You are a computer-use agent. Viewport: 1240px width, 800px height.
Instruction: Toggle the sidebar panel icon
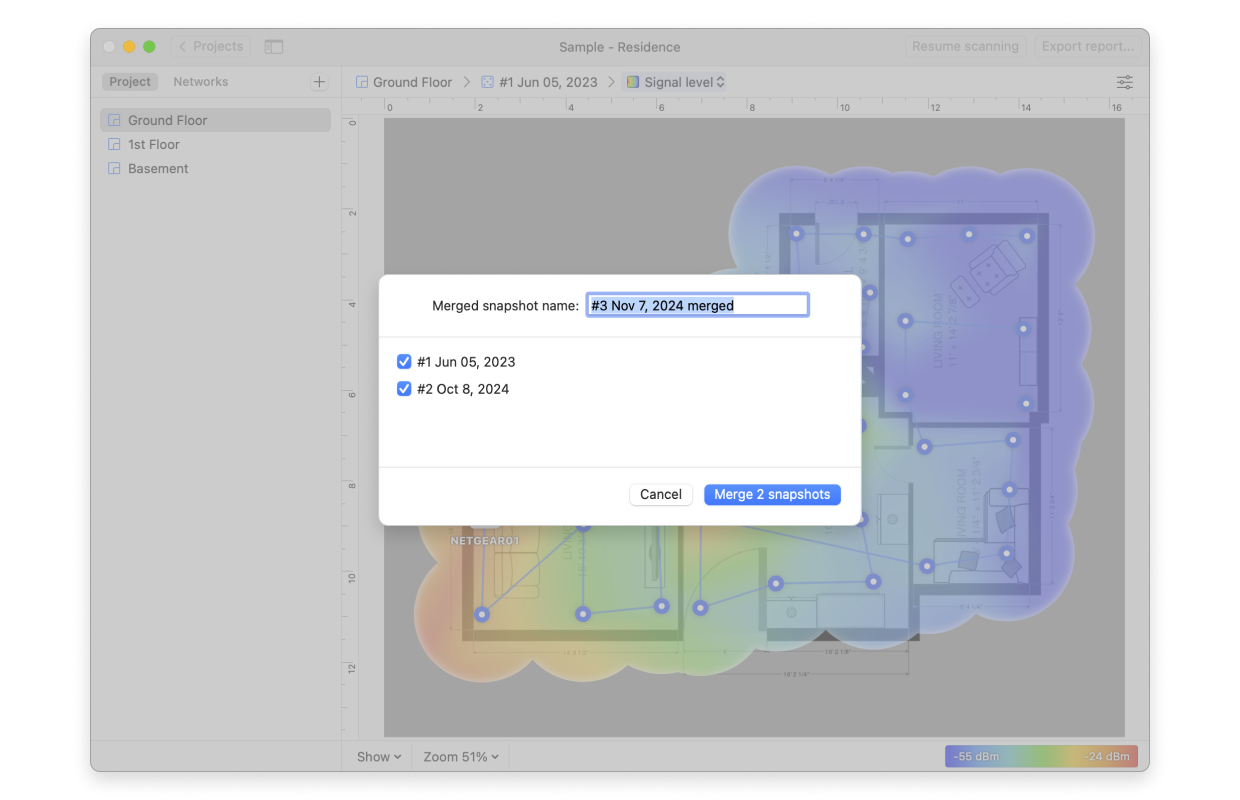coord(274,47)
